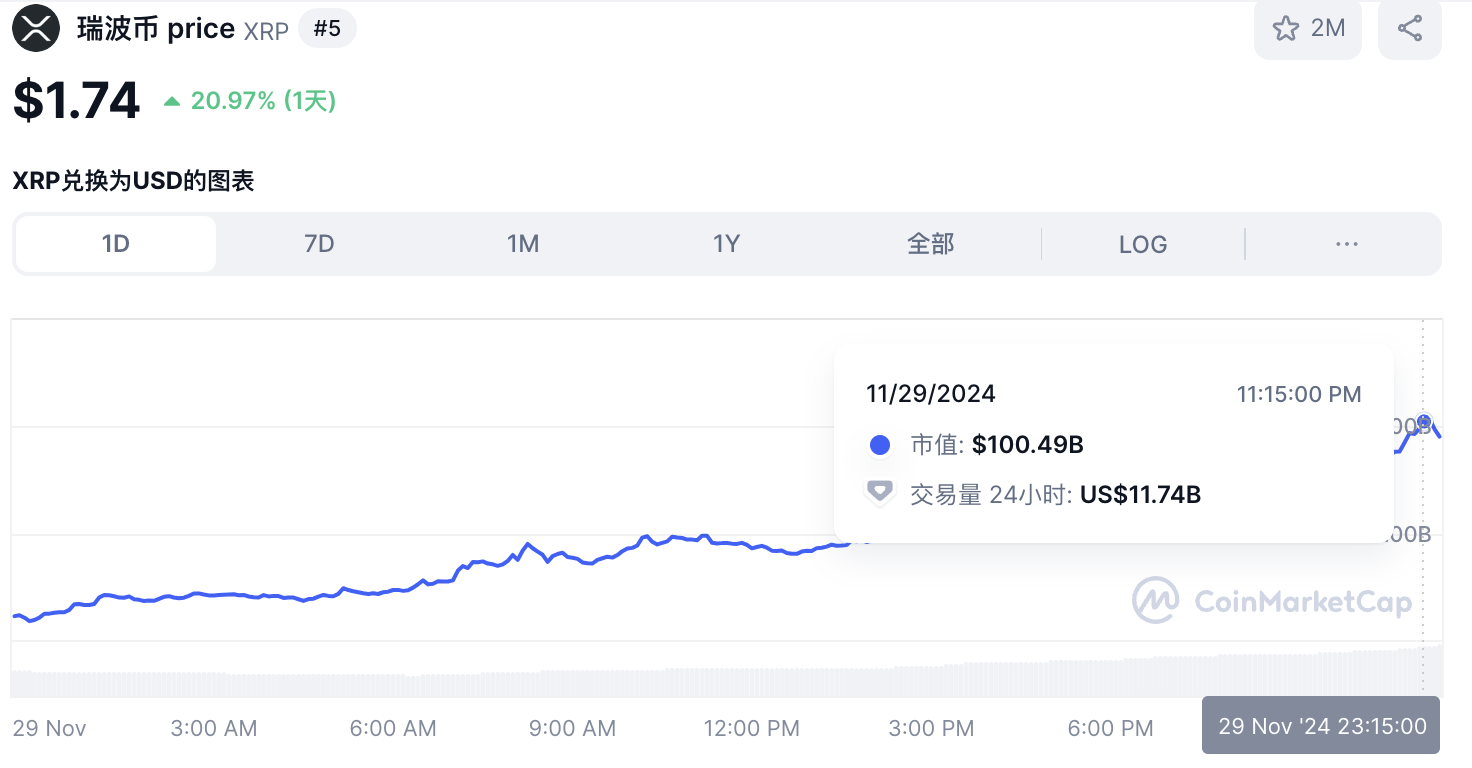Image resolution: width=1472 pixels, height=768 pixels.
Task: Click the green up-arrow price indicator
Action: pyautogui.click(x=172, y=99)
